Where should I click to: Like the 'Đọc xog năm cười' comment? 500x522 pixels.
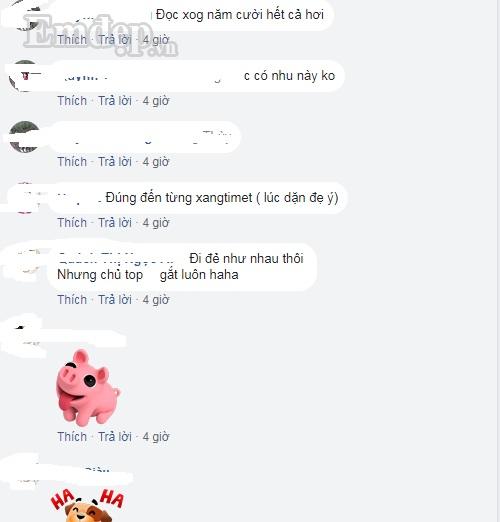point(72,40)
